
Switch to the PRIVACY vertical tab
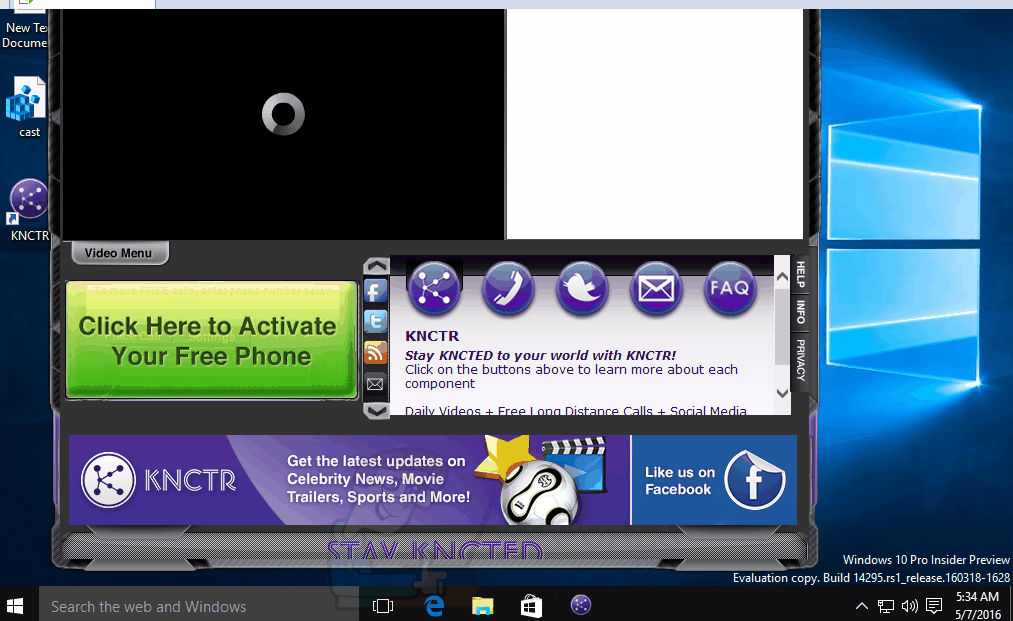[800, 359]
